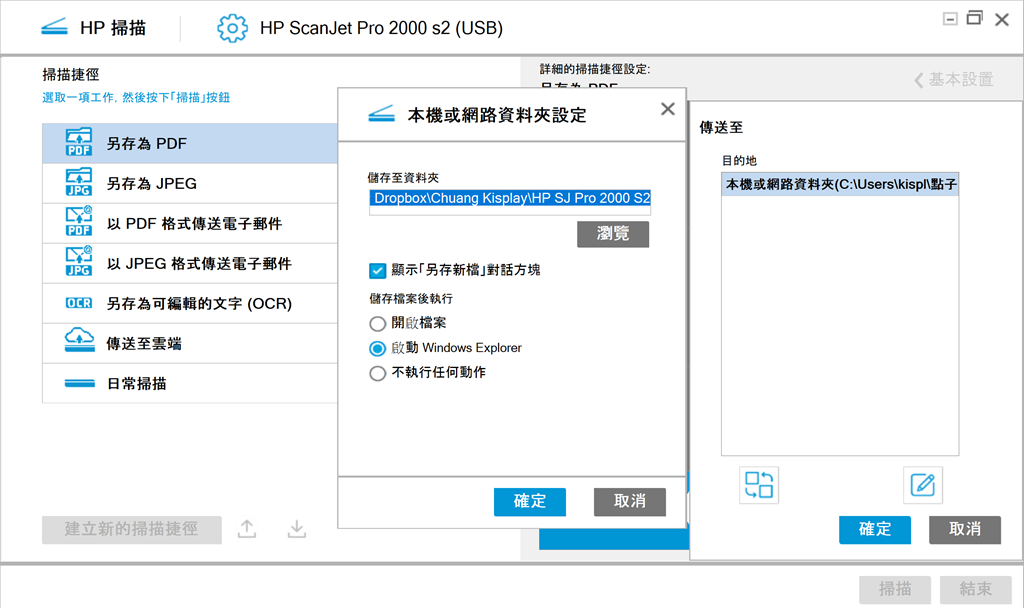The image size is (1024, 608).
Task: Toggle 顯示「另存新檔」對話方塊 checkbox
Action: click(x=377, y=270)
